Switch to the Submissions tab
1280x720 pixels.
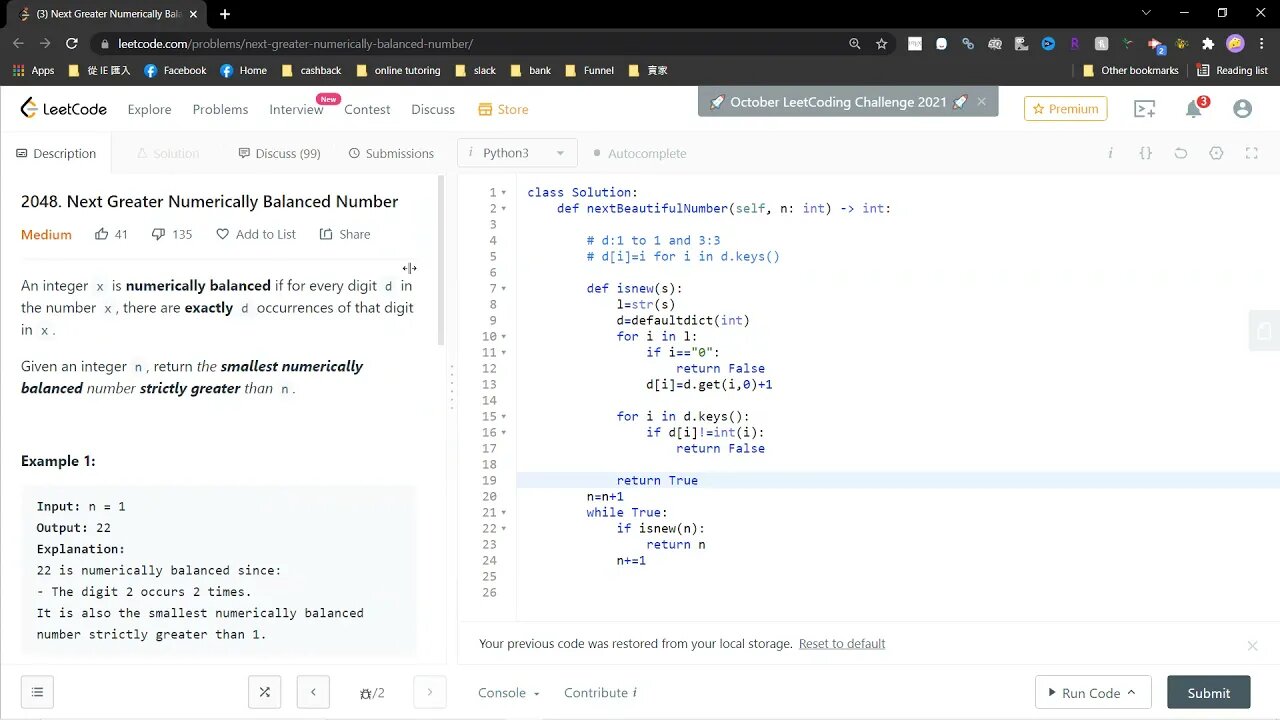[x=391, y=153]
